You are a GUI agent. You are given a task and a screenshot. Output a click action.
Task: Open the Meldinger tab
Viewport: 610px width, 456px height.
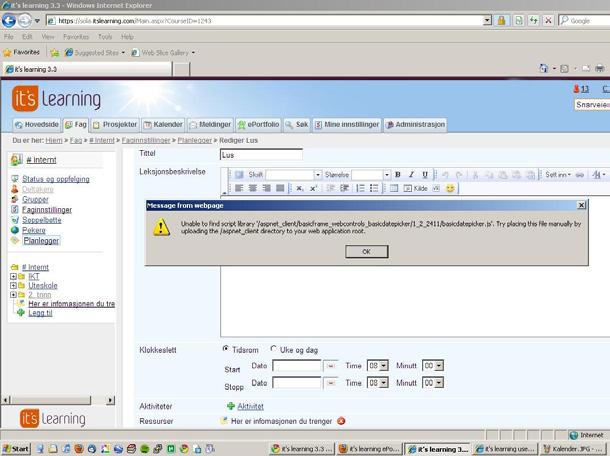[210, 125]
